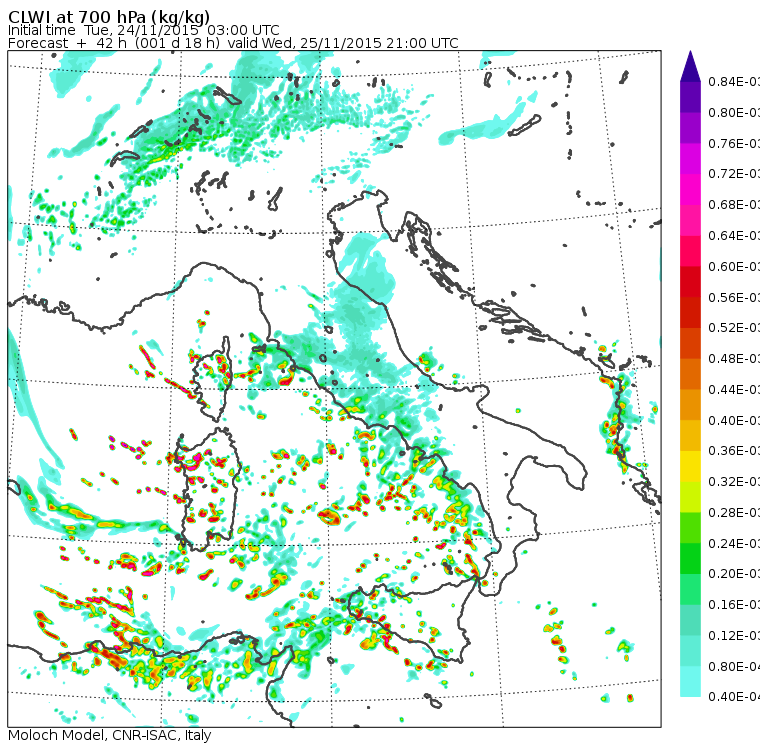Click the 0.56E-03 colorbar label
This screenshot has height=749, width=760.
click(x=733, y=297)
